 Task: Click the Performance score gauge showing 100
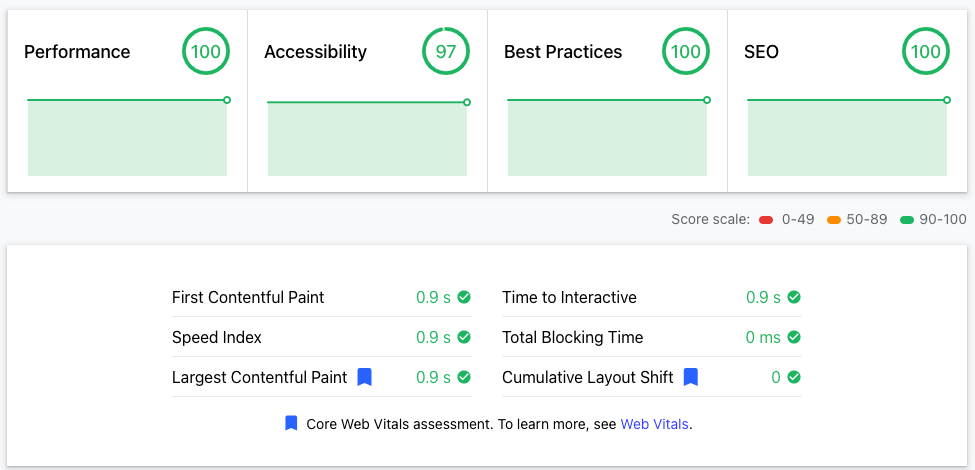(206, 52)
